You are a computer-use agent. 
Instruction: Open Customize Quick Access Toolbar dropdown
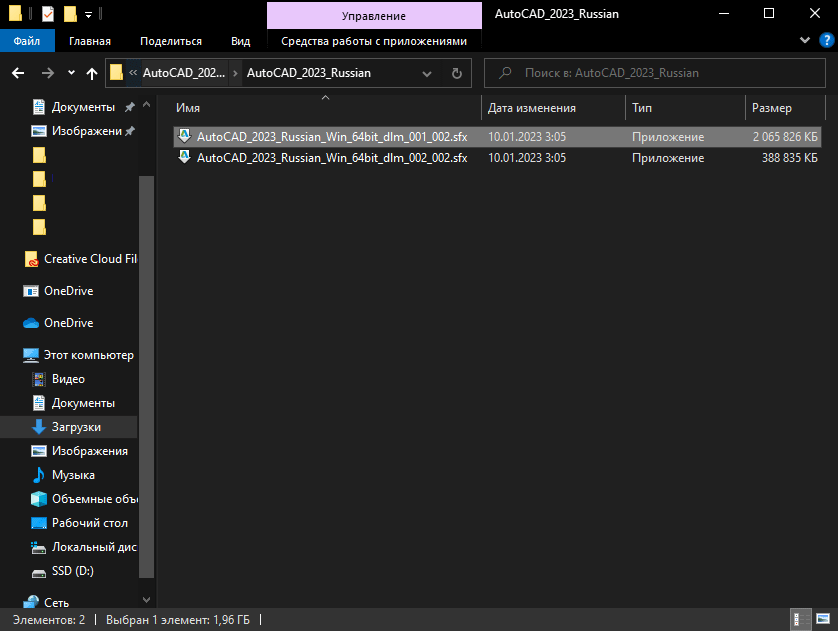click(88, 14)
